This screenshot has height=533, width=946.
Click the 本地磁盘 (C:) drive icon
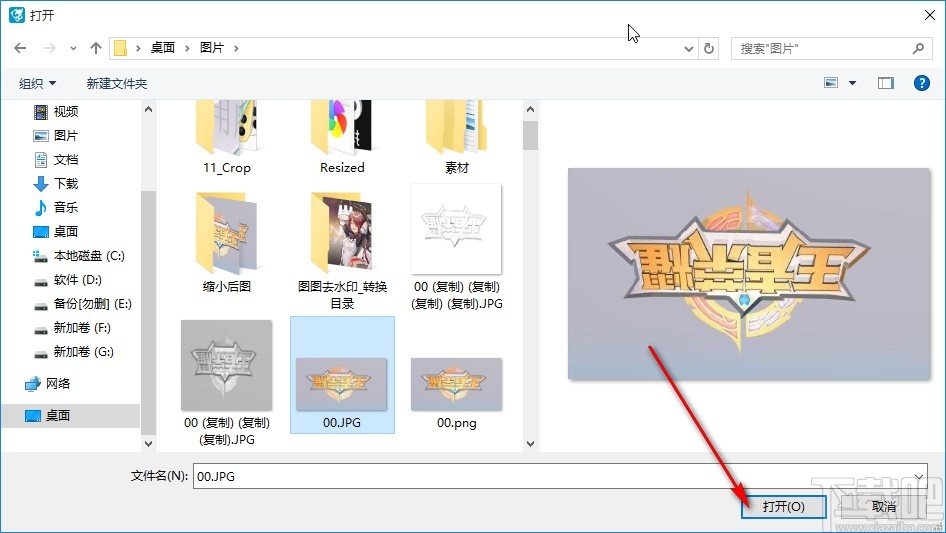(x=40, y=256)
